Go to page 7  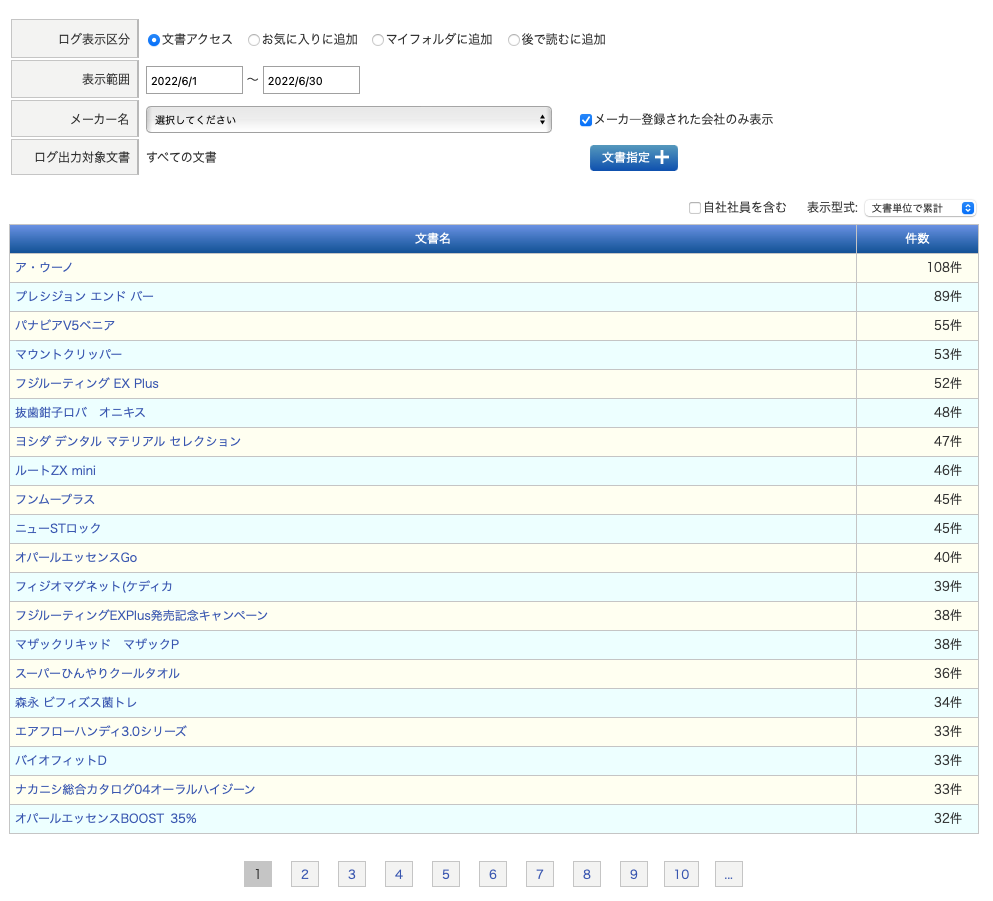pyautogui.click(x=540, y=874)
